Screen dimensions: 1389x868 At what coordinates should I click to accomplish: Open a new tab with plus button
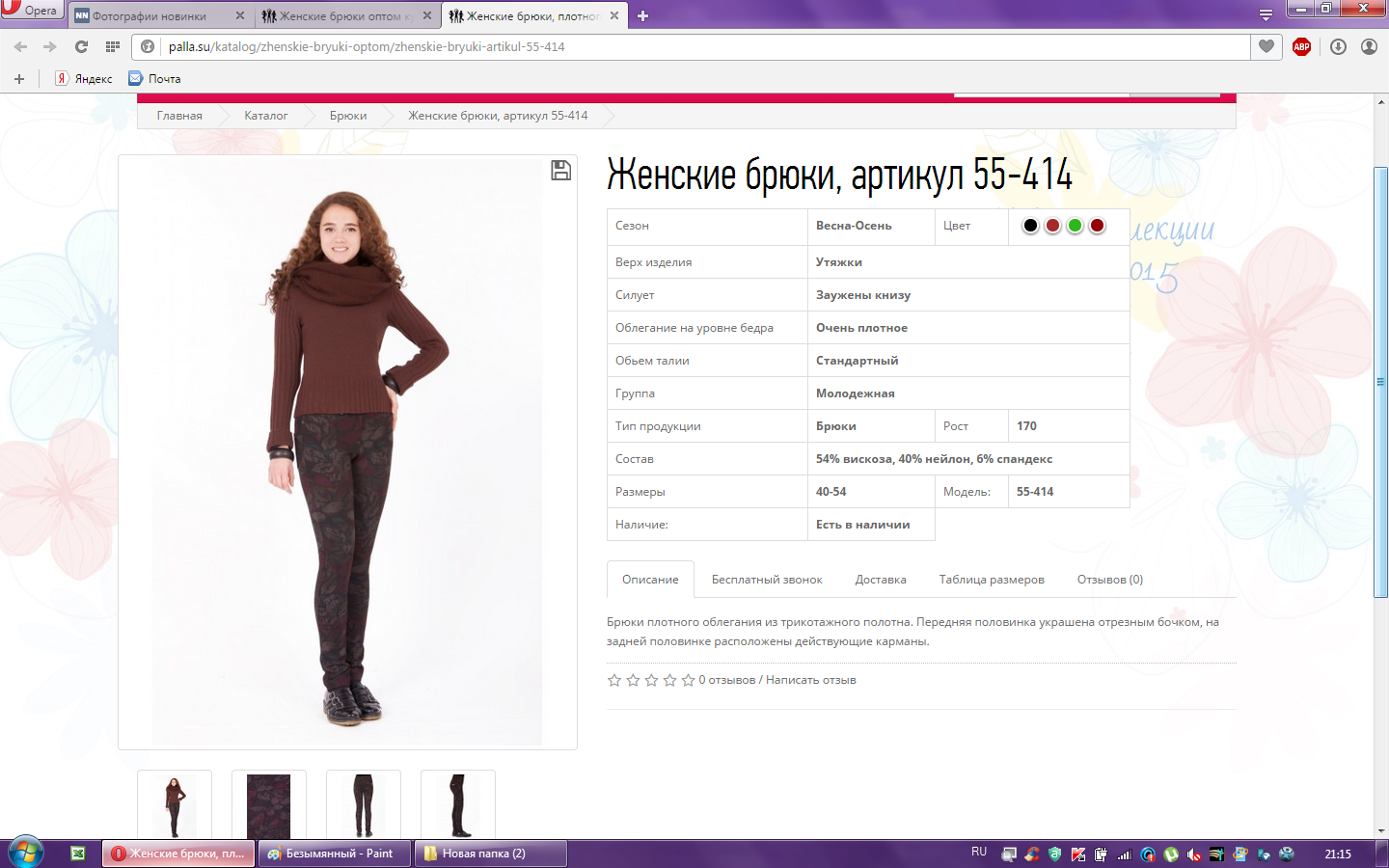pos(643,15)
